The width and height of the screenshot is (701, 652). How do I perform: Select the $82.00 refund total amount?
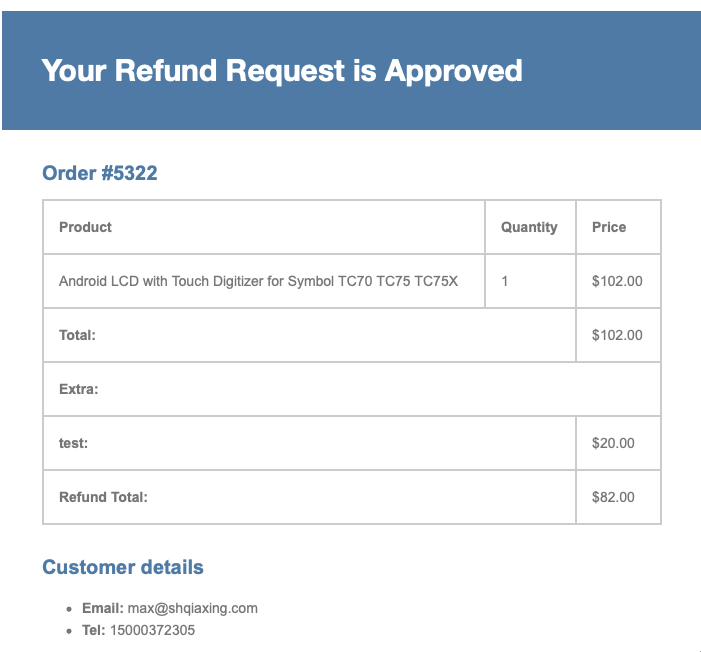tap(613, 497)
